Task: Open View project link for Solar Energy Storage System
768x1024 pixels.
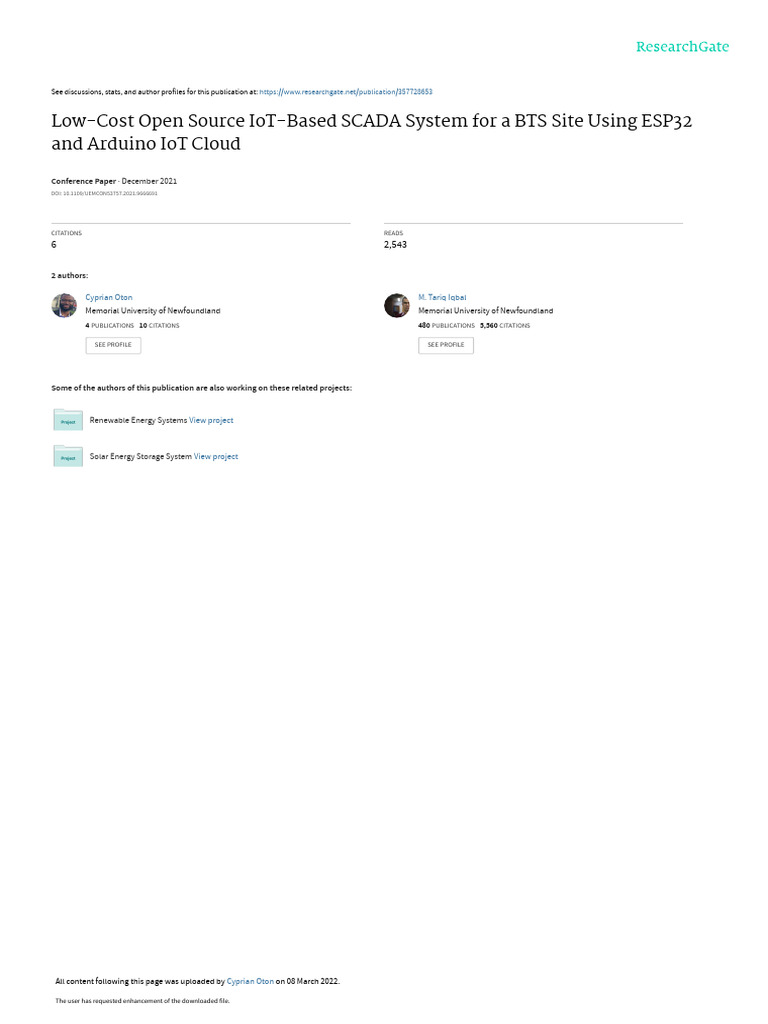Action: 216,456
